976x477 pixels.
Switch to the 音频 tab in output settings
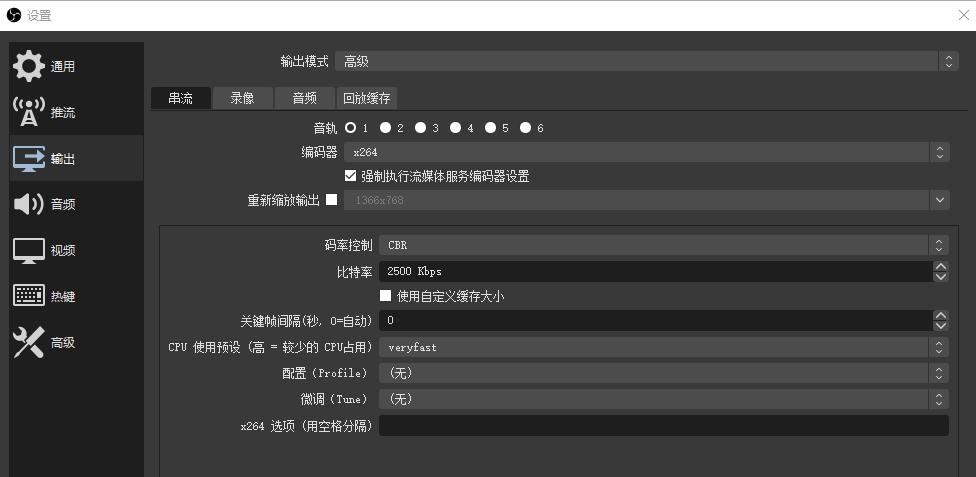304,98
